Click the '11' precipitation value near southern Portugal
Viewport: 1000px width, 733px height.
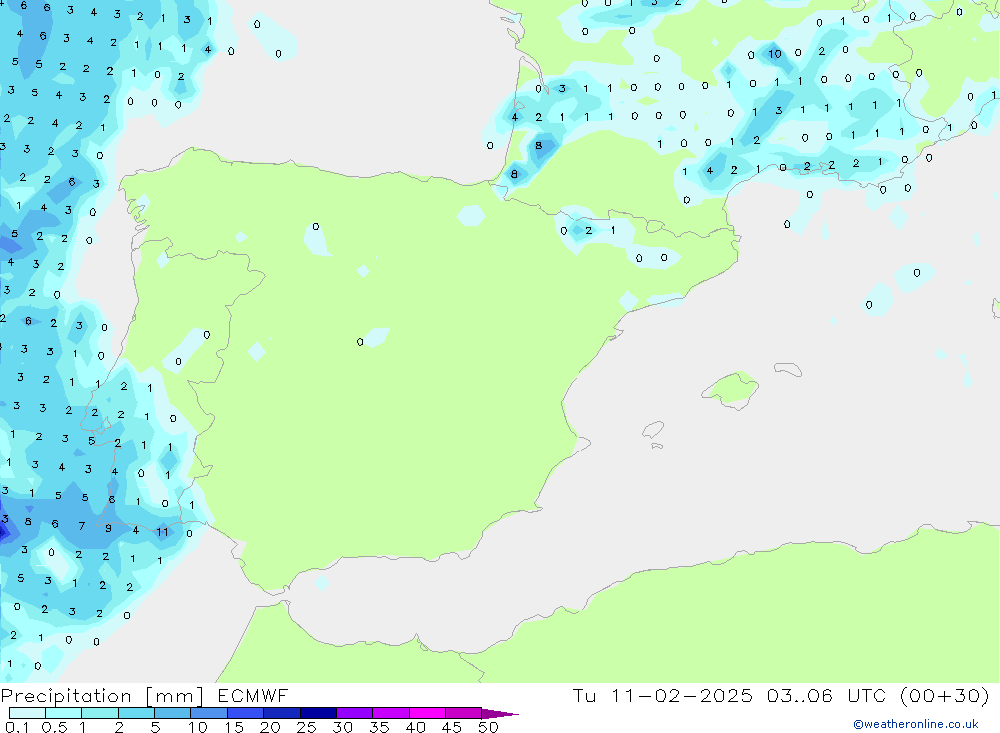pyautogui.click(x=163, y=531)
